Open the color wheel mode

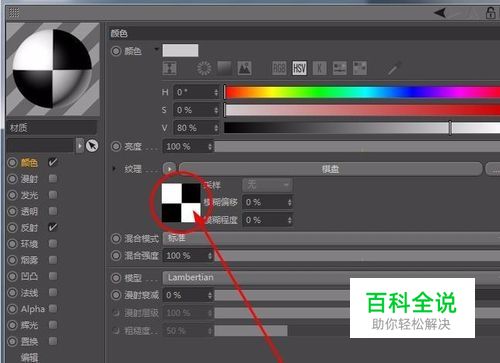coord(204,68)
